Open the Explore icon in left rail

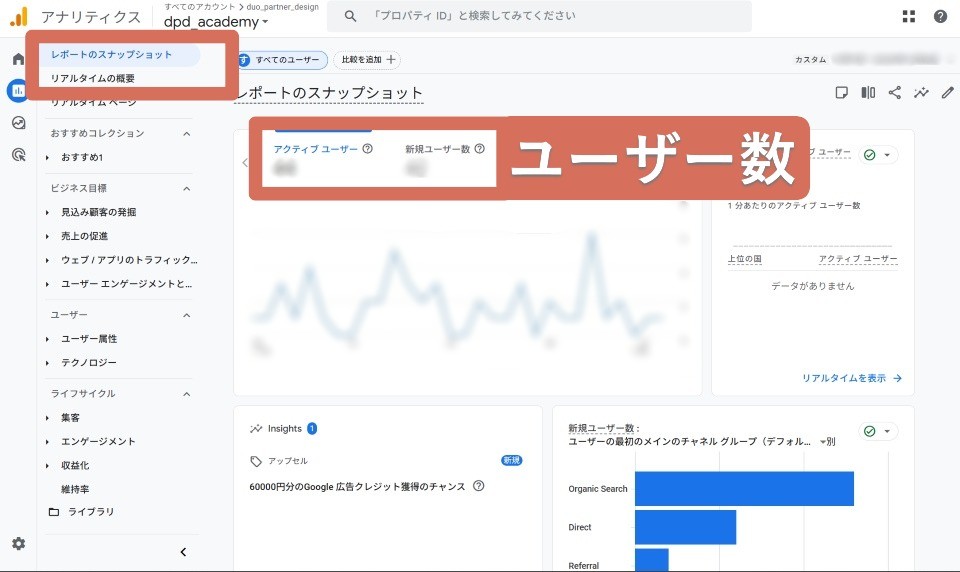(x=18, y=123)
